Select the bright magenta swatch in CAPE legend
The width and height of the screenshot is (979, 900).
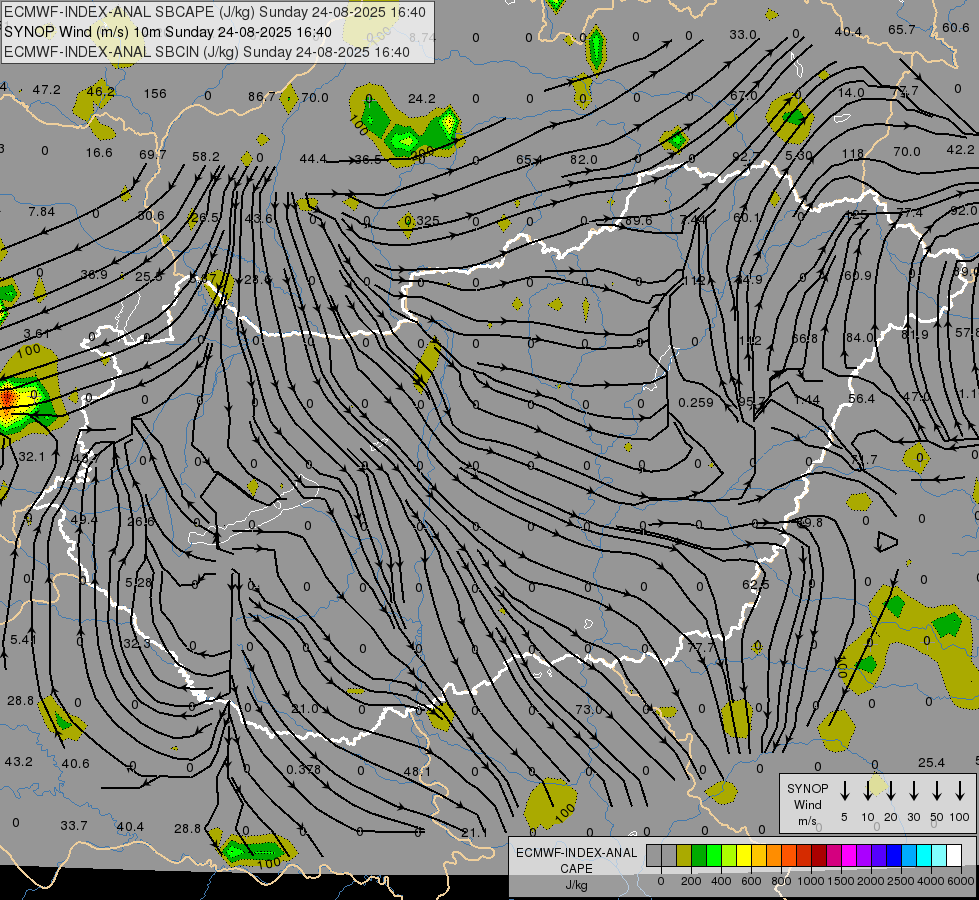point(849,855)
